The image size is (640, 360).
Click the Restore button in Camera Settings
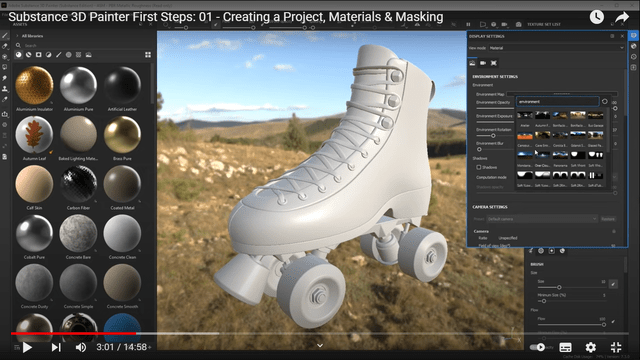point(608,219)
